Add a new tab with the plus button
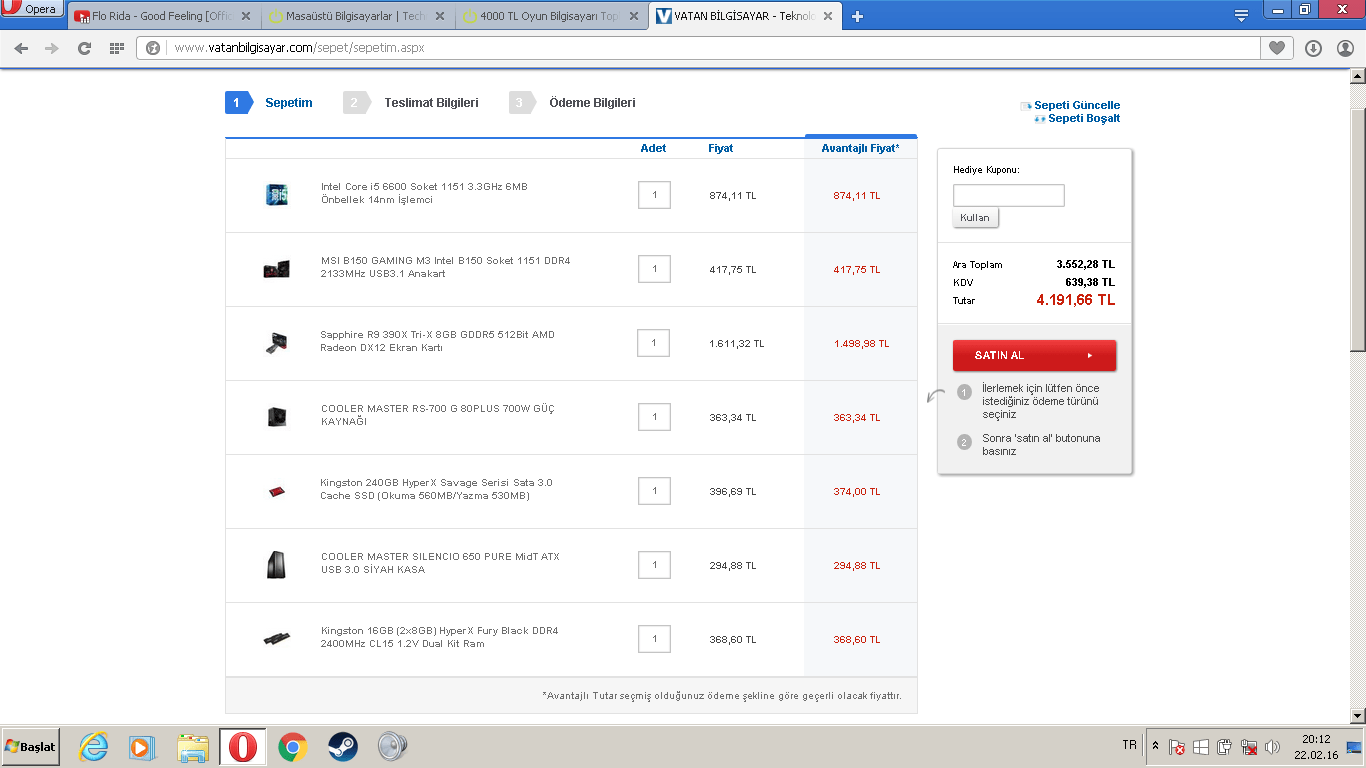 click(857, 16)
